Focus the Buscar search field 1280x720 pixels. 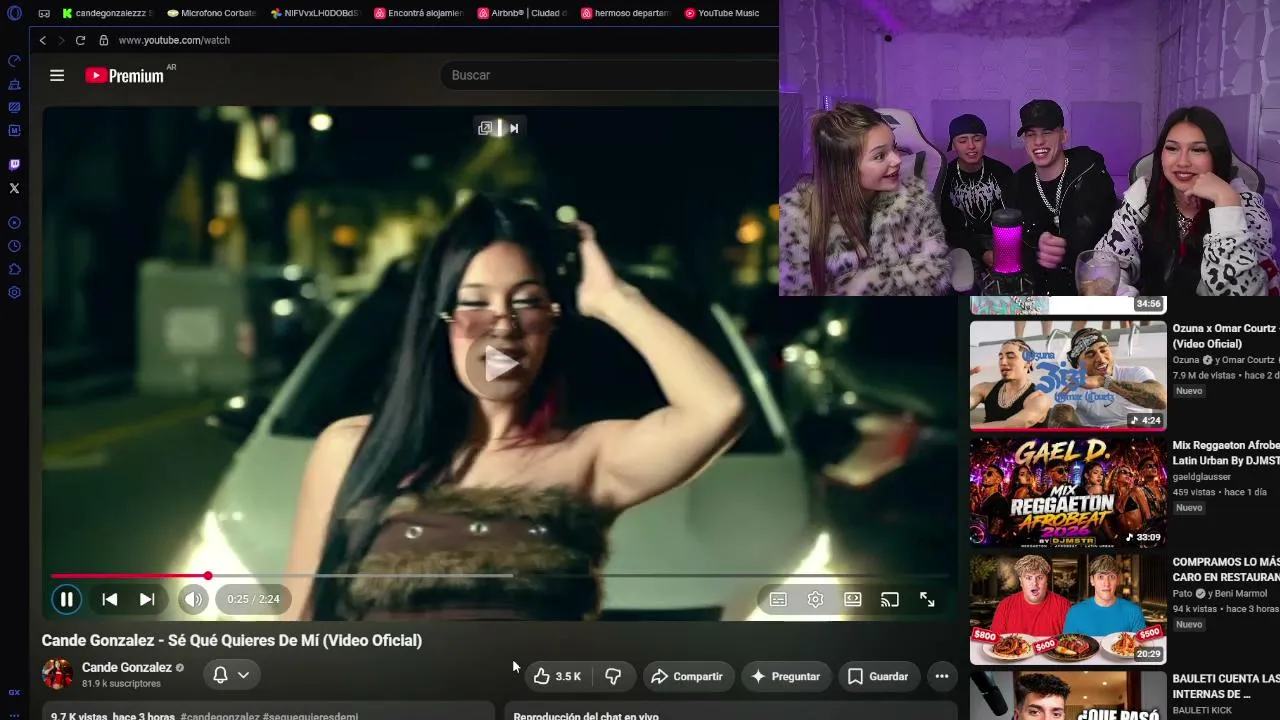pos(610,75)
